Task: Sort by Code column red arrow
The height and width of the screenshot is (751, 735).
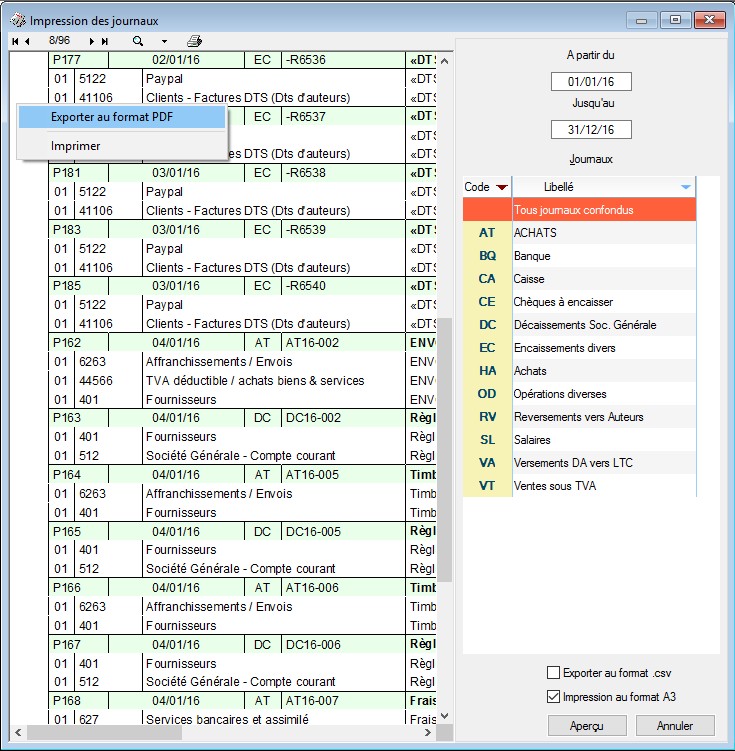Action: tap(501, 187)
